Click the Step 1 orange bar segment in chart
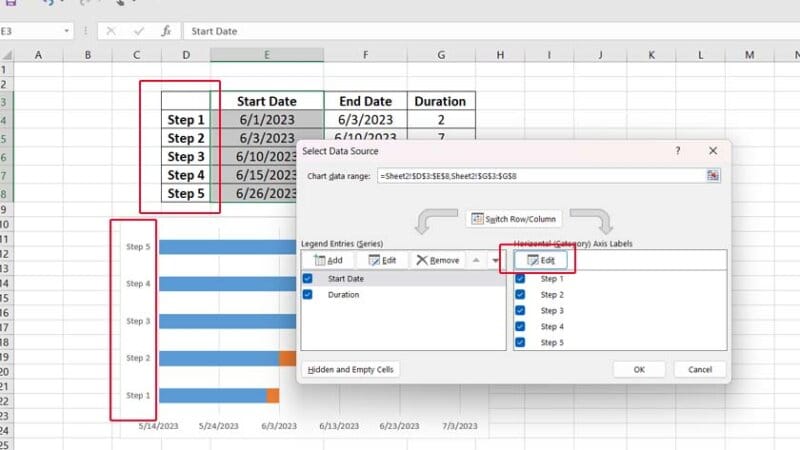The image size is (800, 450). pyautogui.click(x=273, y=395)
